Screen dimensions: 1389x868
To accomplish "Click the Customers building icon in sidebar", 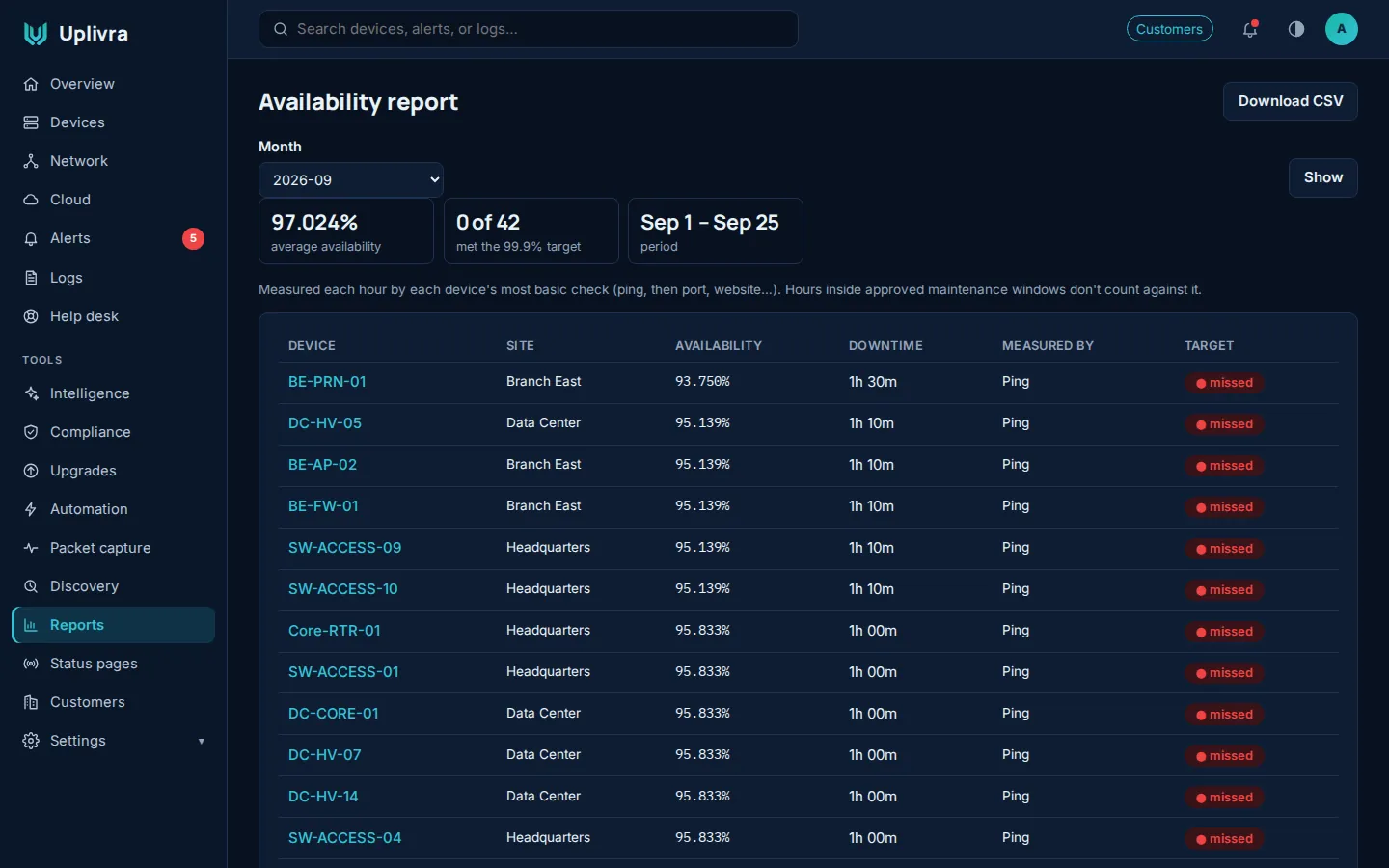I will 31,702.
